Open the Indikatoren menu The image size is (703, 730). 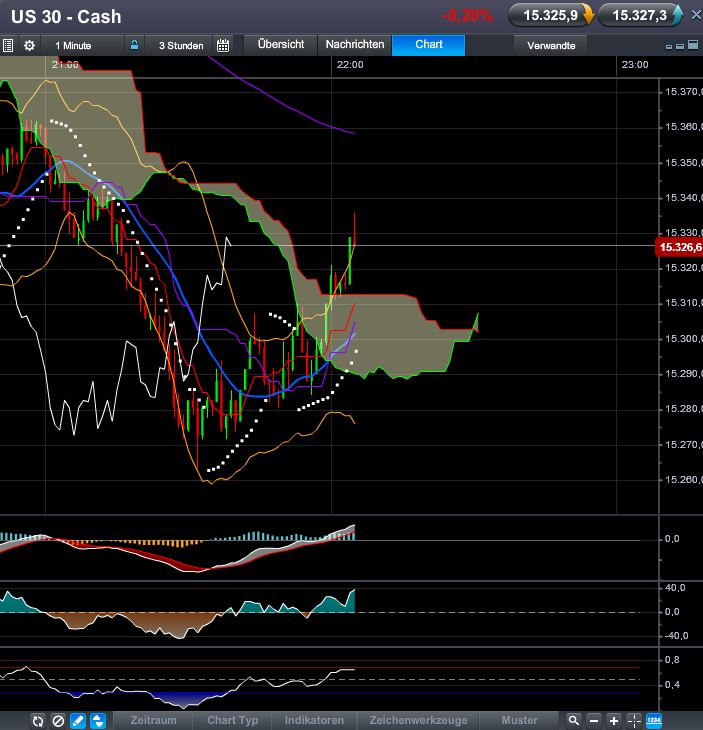pyautogui.click(x=314, y=720)
